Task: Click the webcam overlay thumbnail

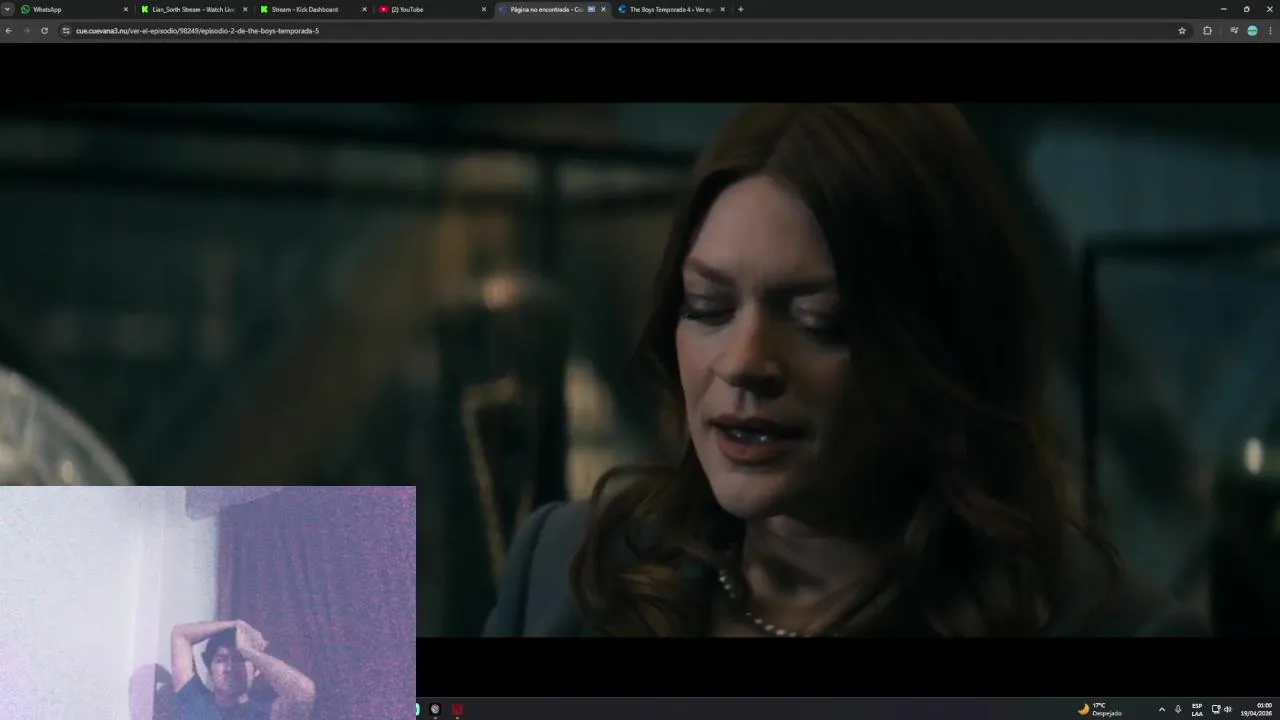Action: pyautogui.click(x=208, y=603)
